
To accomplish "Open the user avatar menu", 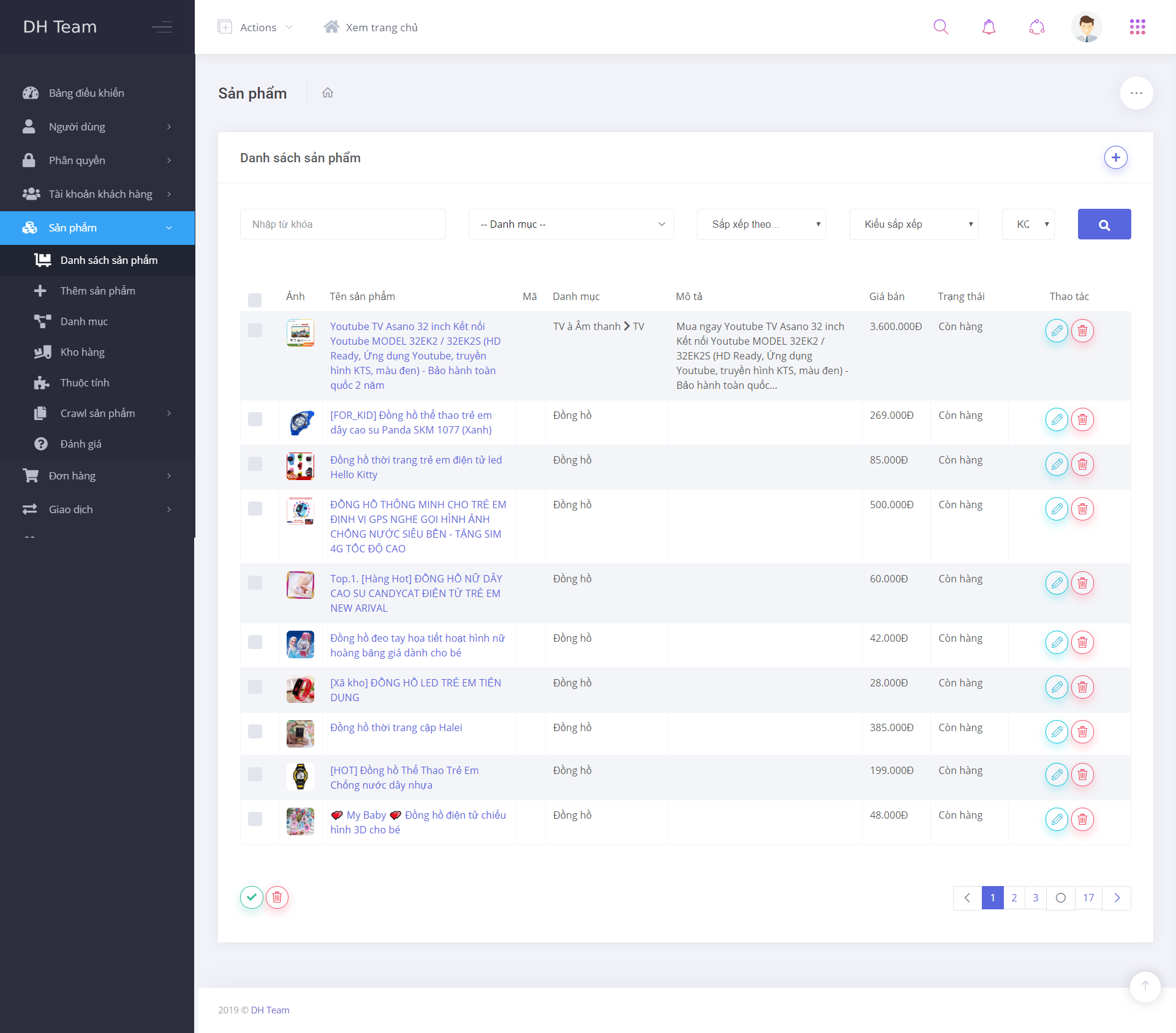I will (x=1087, y=27).
